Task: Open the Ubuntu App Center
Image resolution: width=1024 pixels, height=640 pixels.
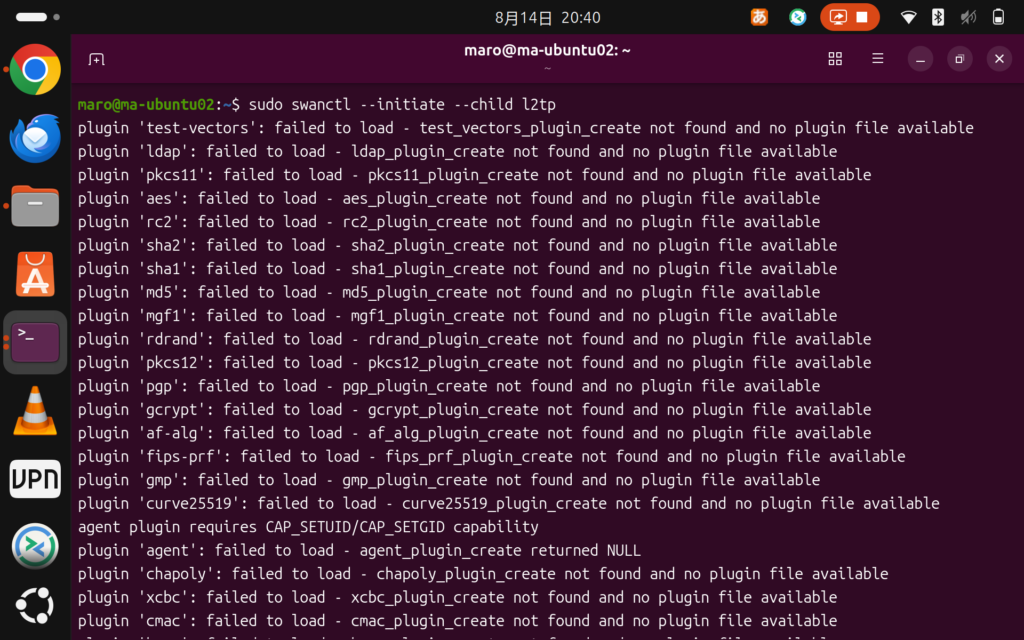Action: pyautogui.click(x=35, y=274)
